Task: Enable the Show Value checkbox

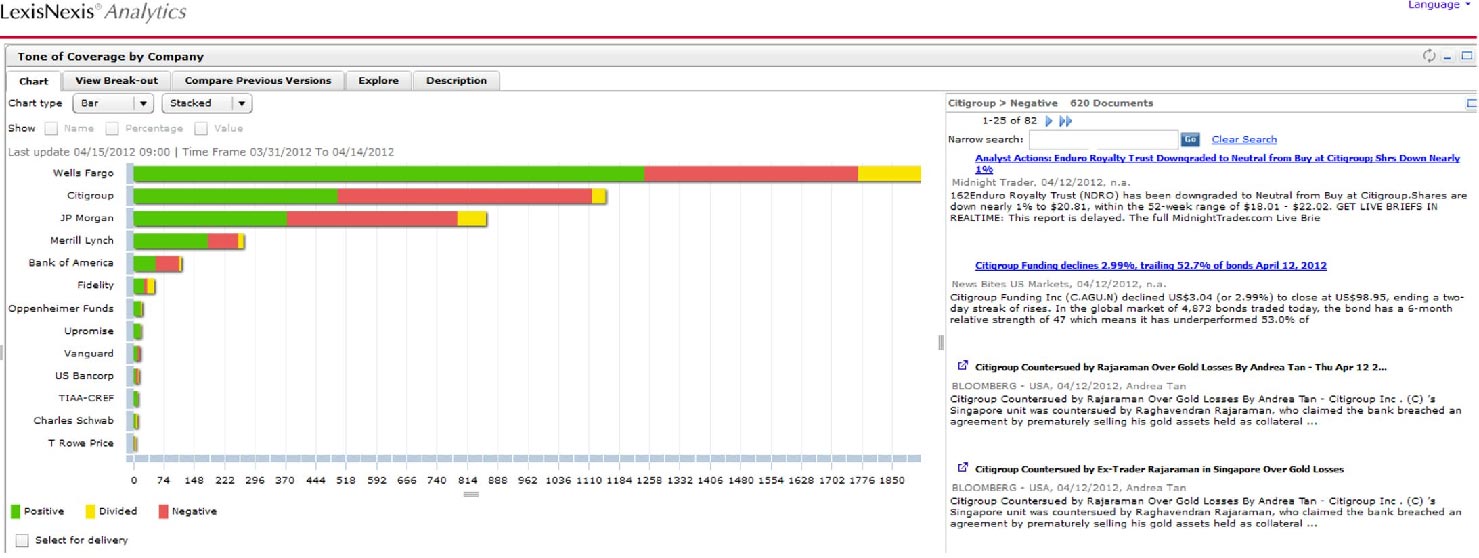Action: pos(201,129)
